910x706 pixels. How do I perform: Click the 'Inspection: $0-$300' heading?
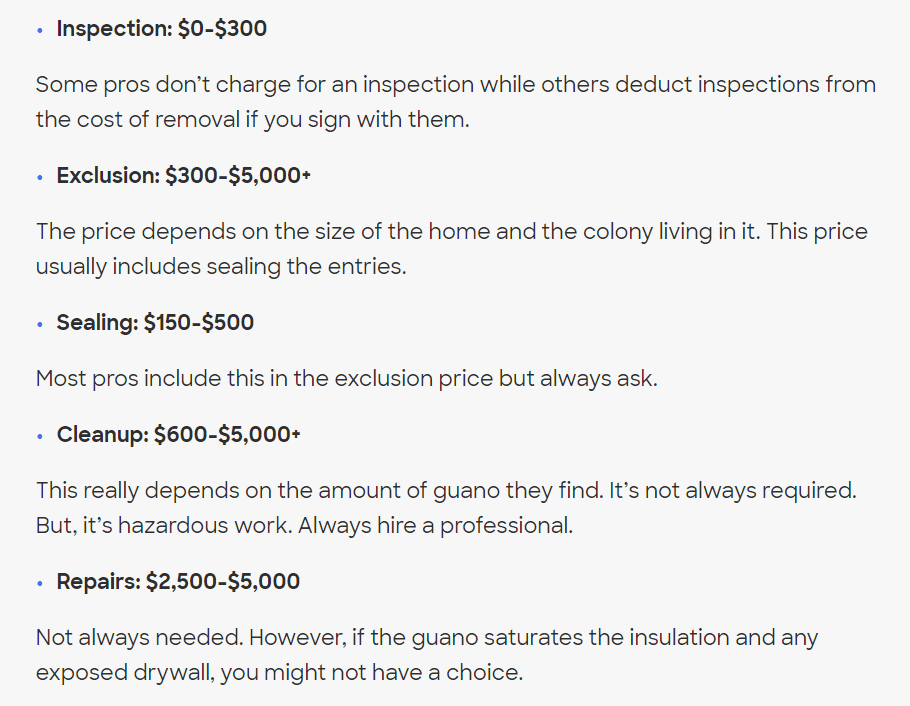[x=161, y=29]
